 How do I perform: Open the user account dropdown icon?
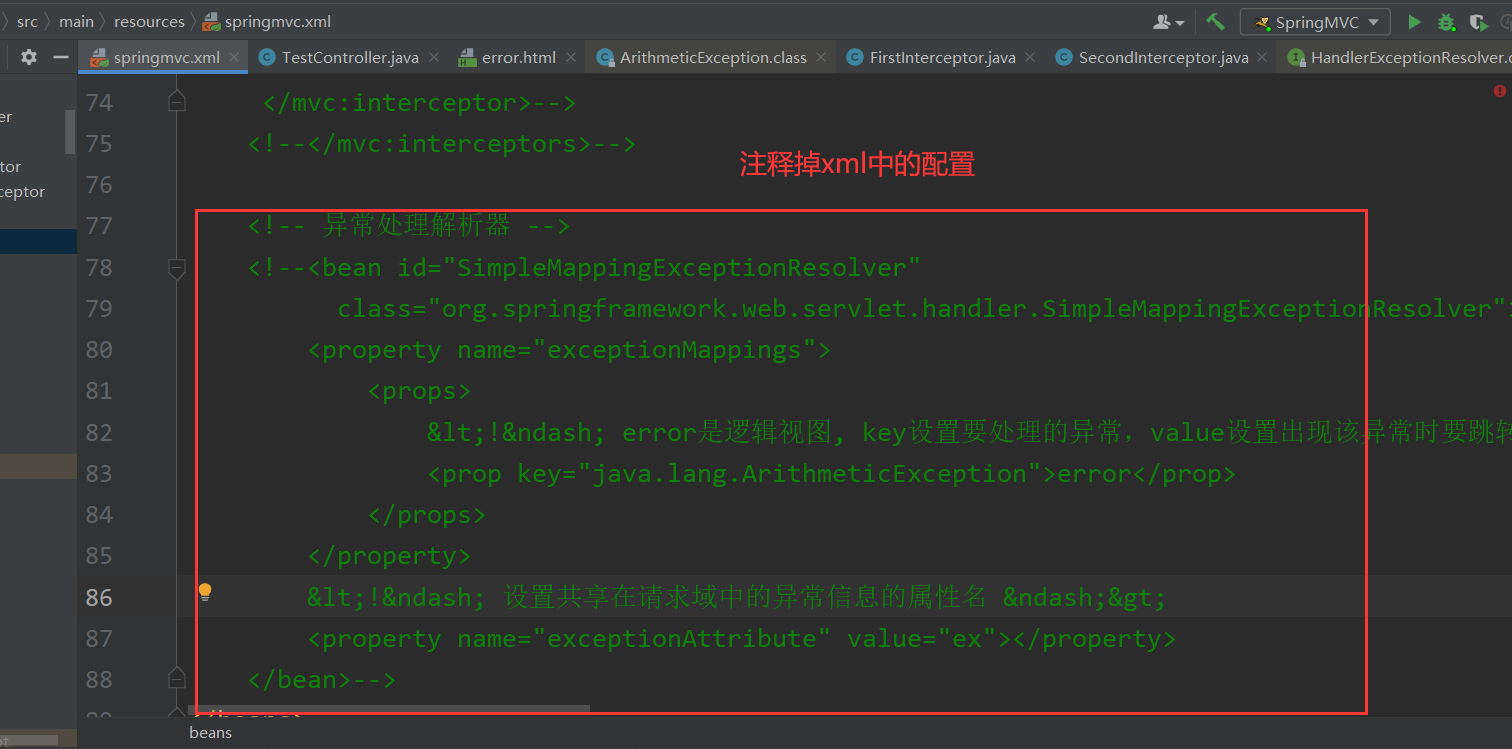pyautogui.click(x=1169, y=22)
